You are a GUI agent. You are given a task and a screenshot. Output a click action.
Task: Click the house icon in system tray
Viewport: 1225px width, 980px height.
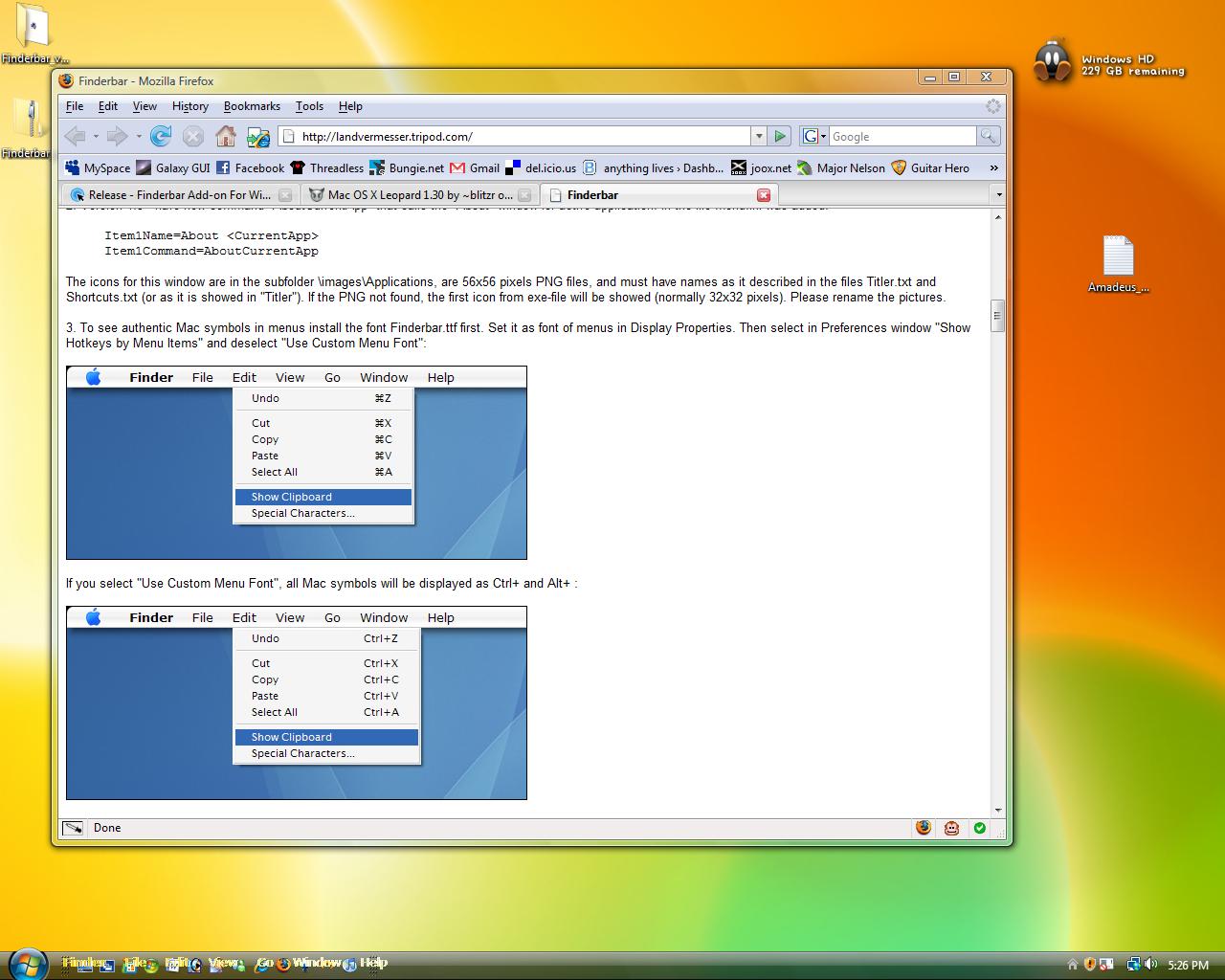(1073, 965)
